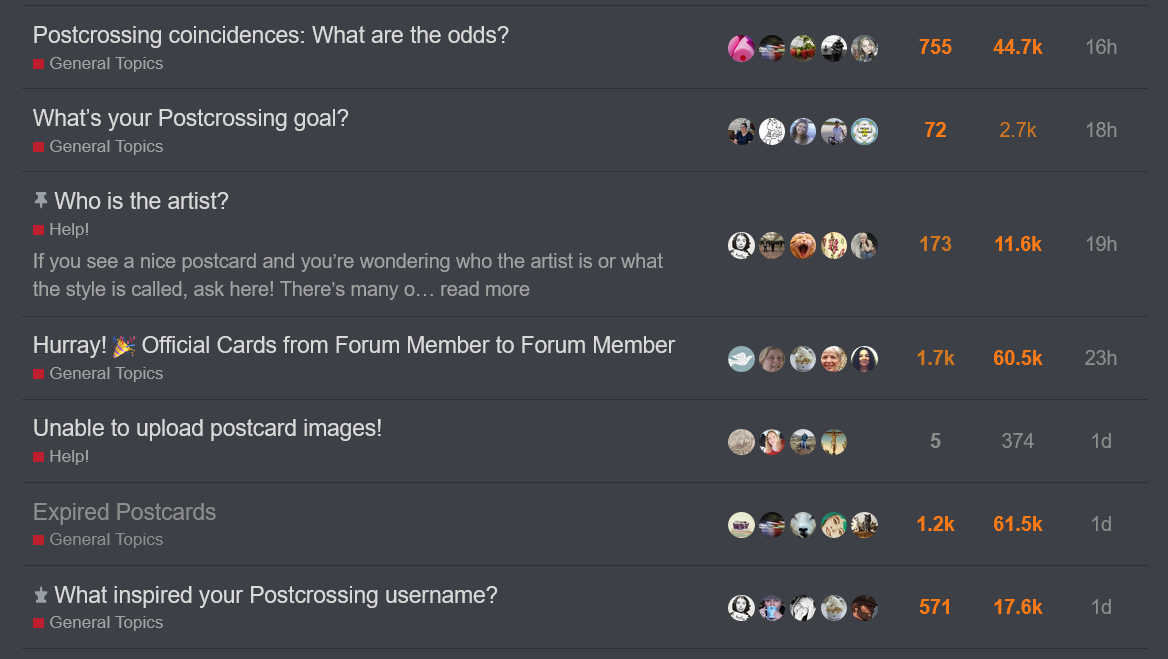Click the pin icon beside What inspired your Postcrossing username
This screenshot has height=659, width=1168.
[x=41, y=594]
